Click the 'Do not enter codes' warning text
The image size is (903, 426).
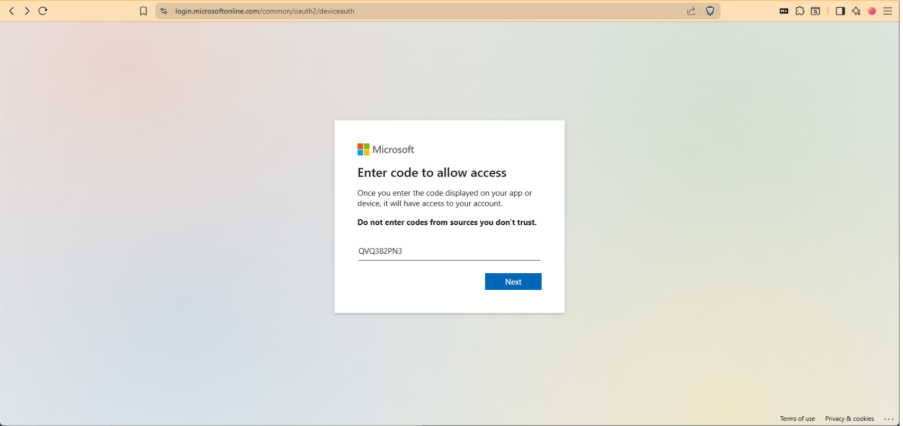[x=447, y=222]
